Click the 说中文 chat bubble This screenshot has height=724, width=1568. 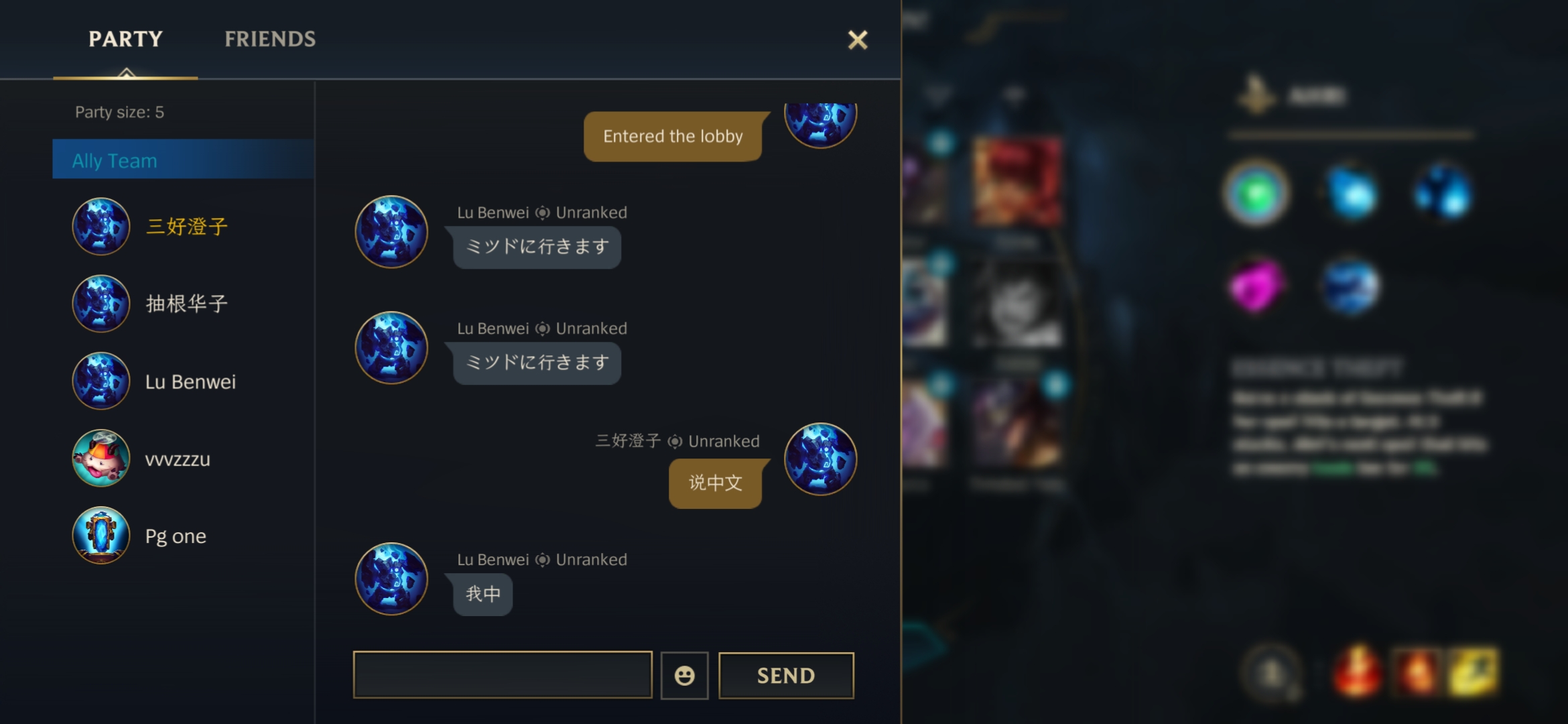coord(716,483)
